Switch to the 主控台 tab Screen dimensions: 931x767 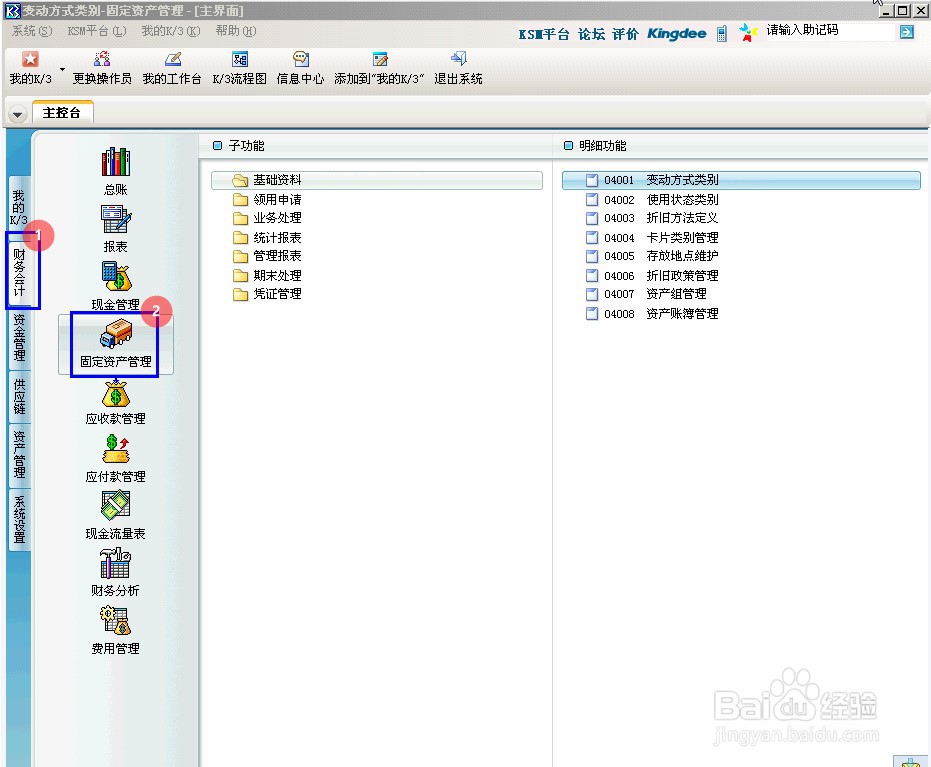pos(62,113)
